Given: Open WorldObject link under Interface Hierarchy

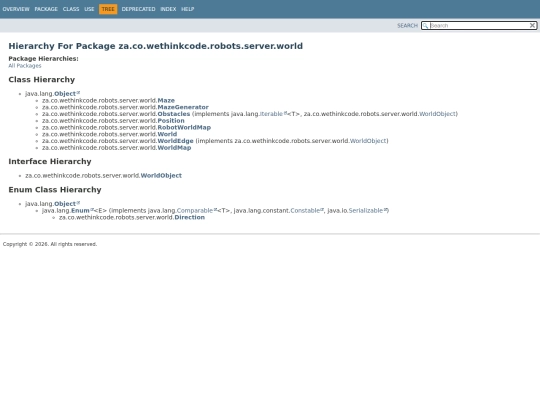Looking at the screenshot, I should 161,176.
